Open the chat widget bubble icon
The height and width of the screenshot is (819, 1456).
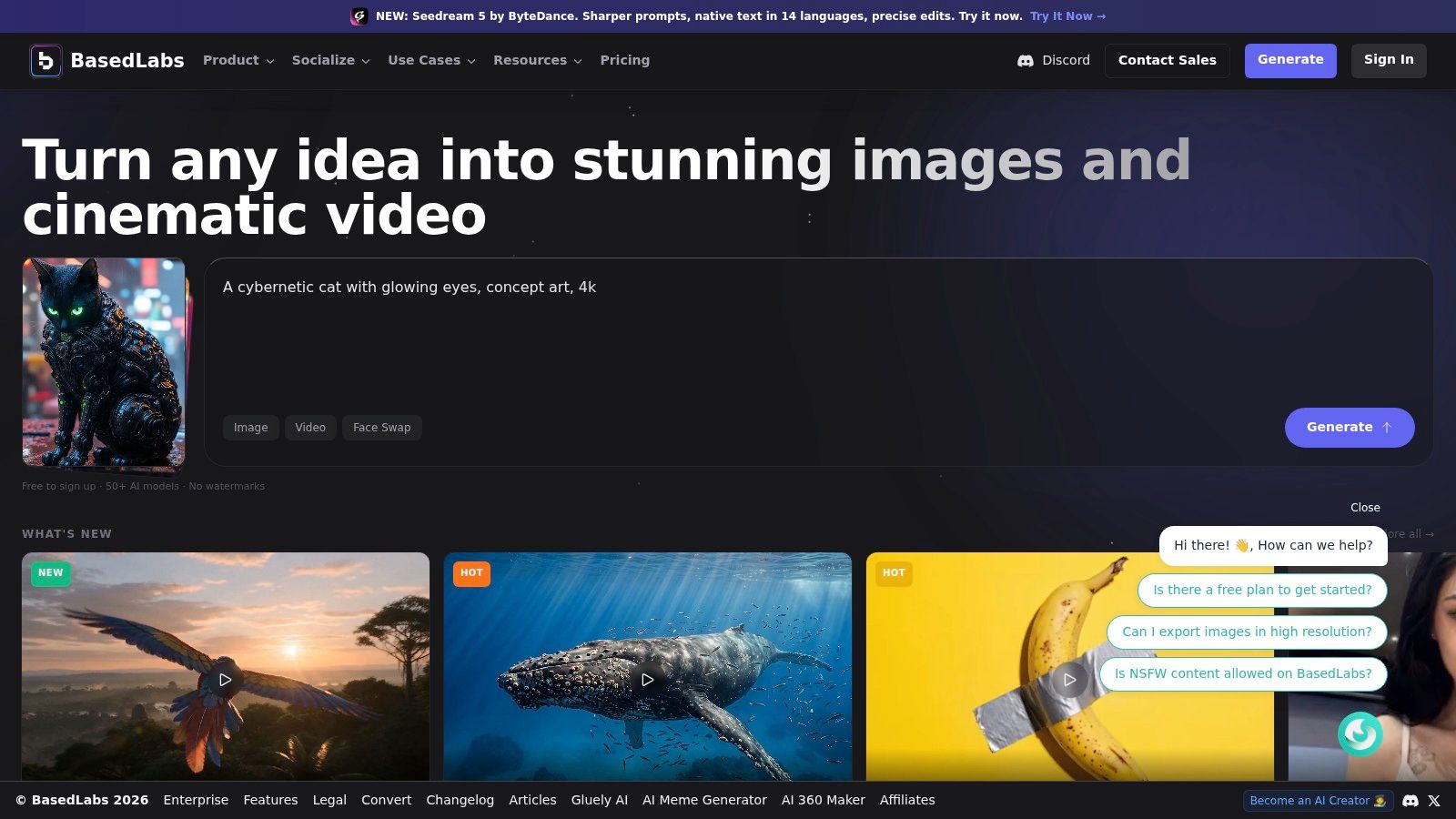pyautogui.click(x=1360, y=733)
